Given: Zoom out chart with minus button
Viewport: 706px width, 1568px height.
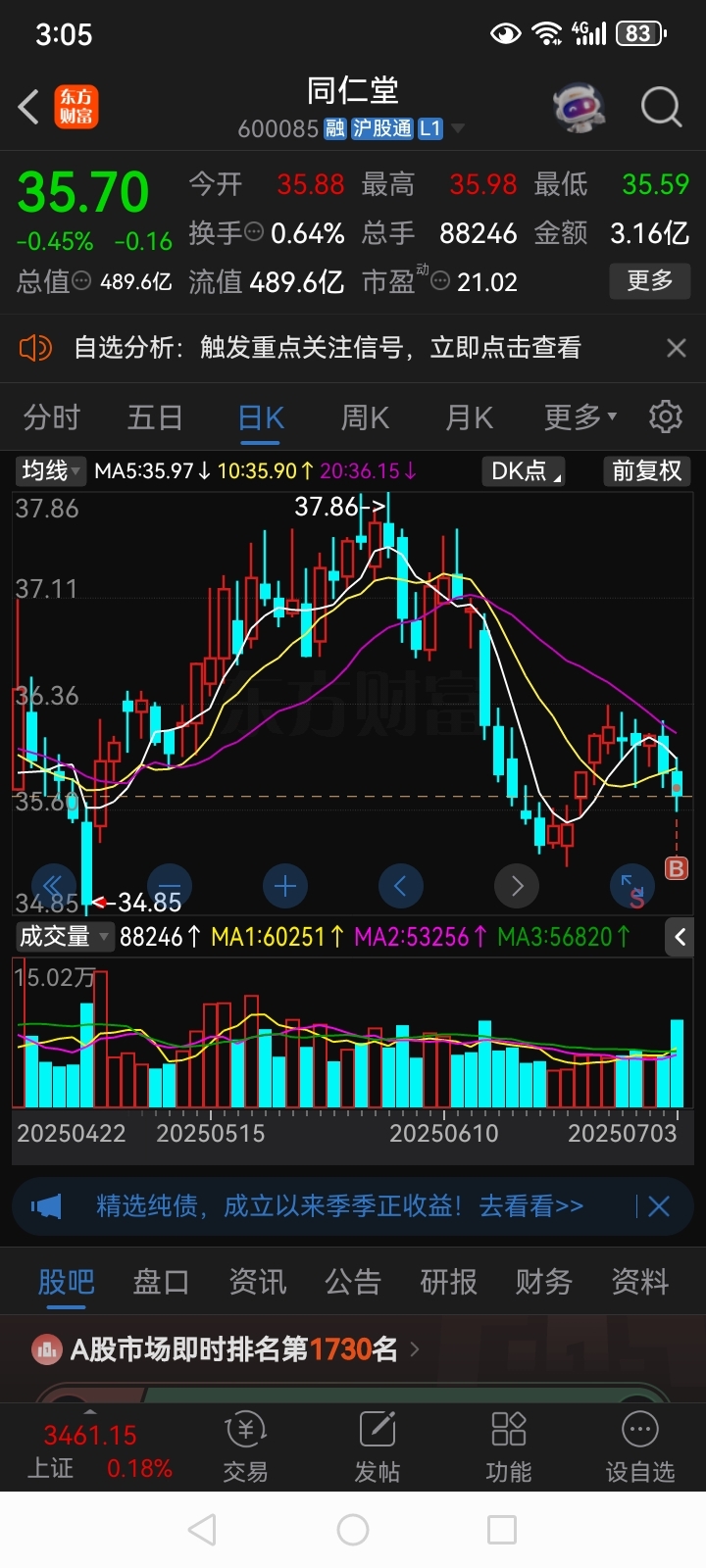Looking at the screenshot, I should 170,887.
